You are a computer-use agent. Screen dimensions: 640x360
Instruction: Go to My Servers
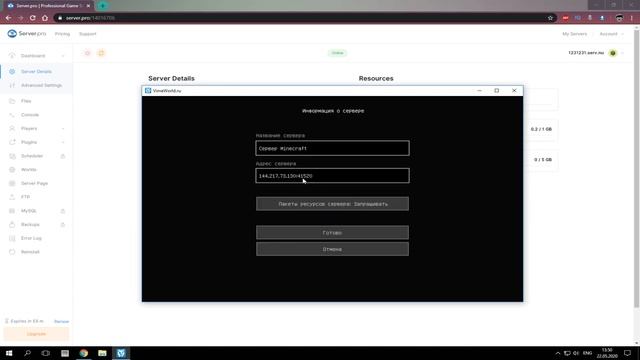pos(575,34)
